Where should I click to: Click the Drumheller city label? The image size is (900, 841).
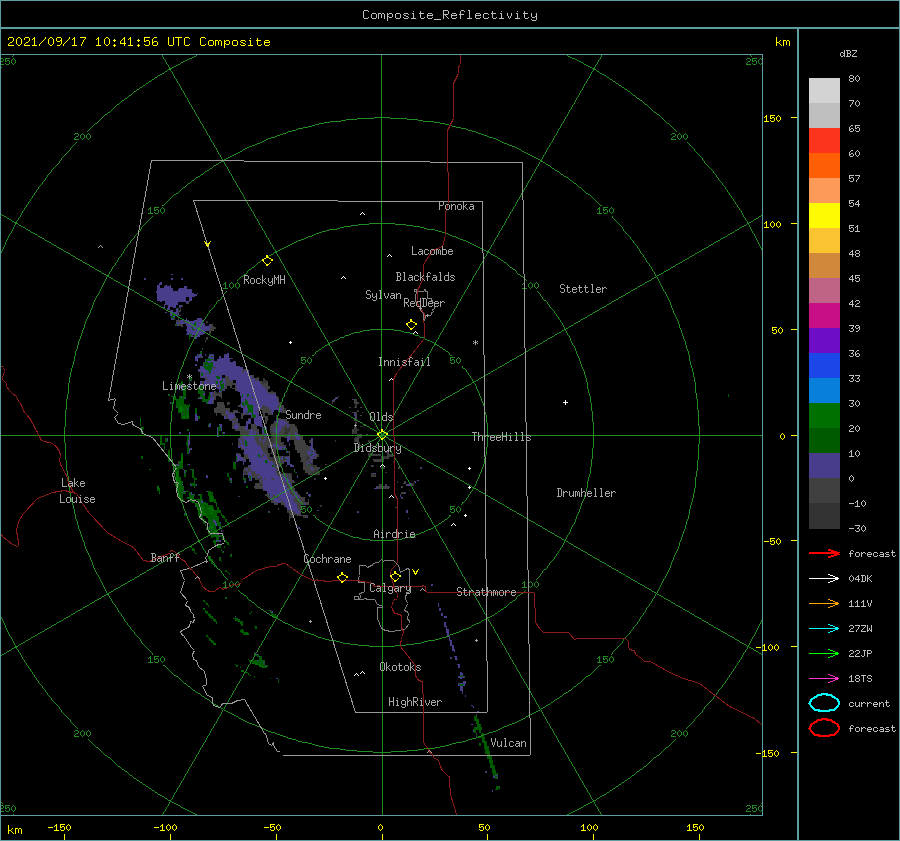(x=586, y=493)
